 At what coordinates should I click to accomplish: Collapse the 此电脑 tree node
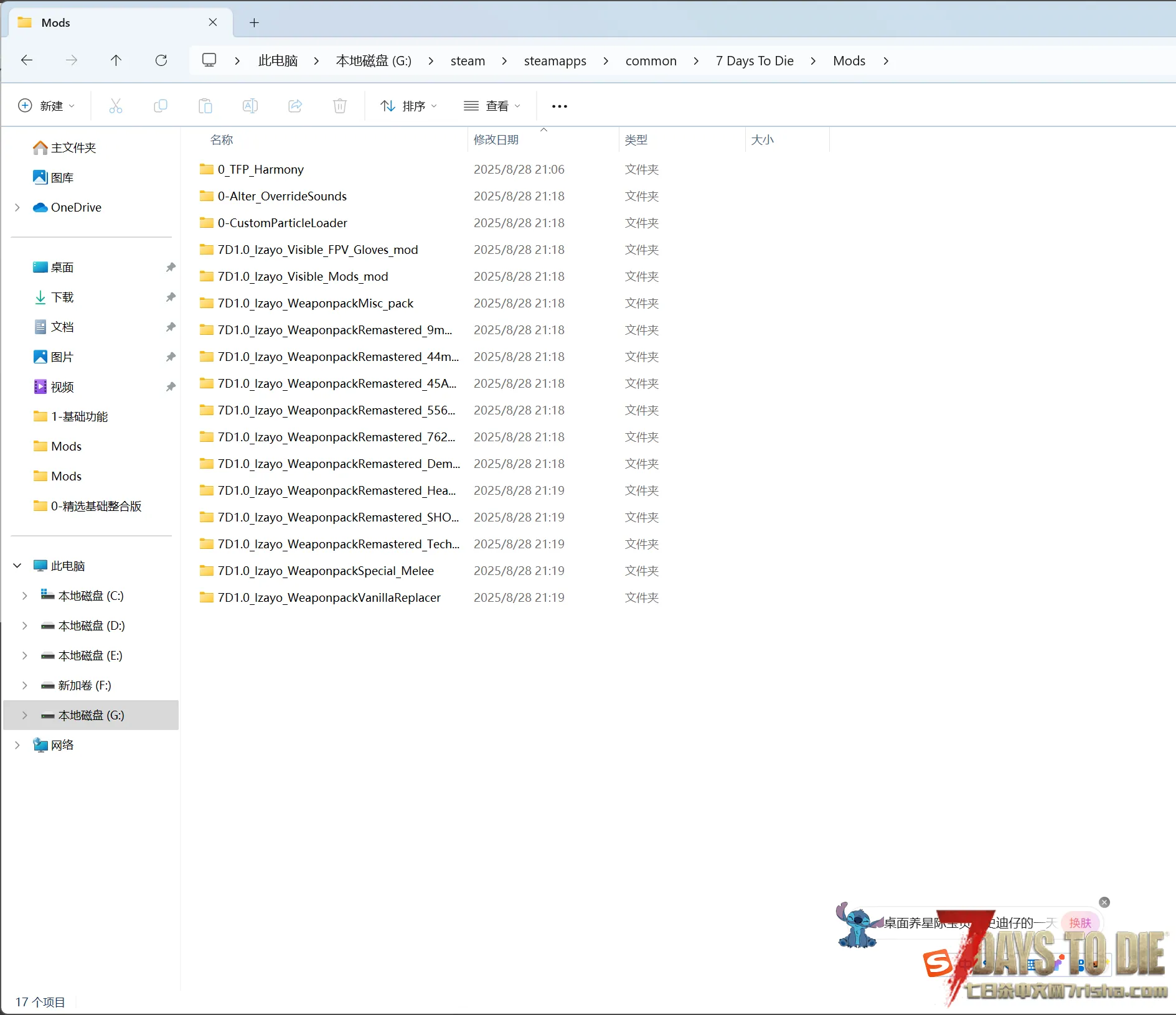click(17, 566)
